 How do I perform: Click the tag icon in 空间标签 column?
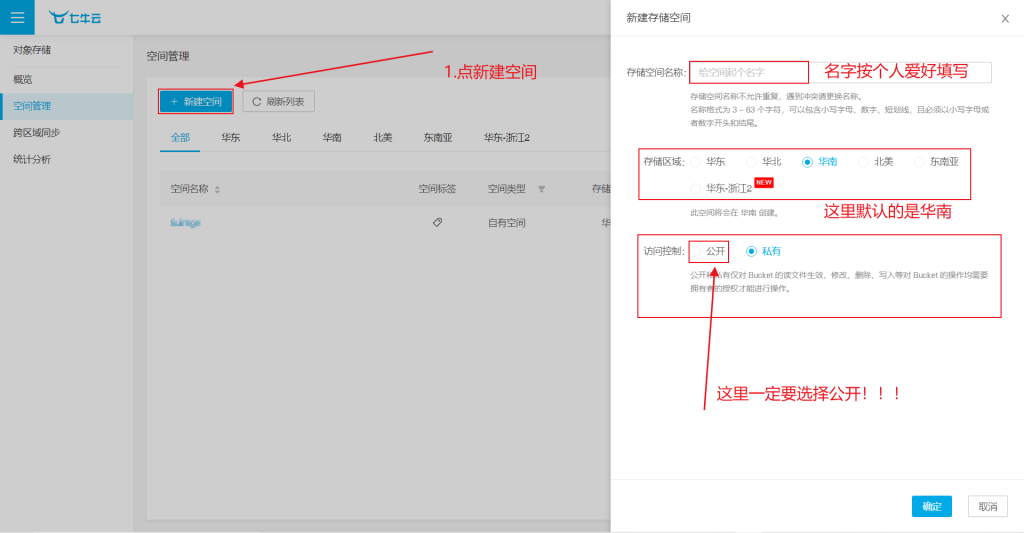point(437,223)
